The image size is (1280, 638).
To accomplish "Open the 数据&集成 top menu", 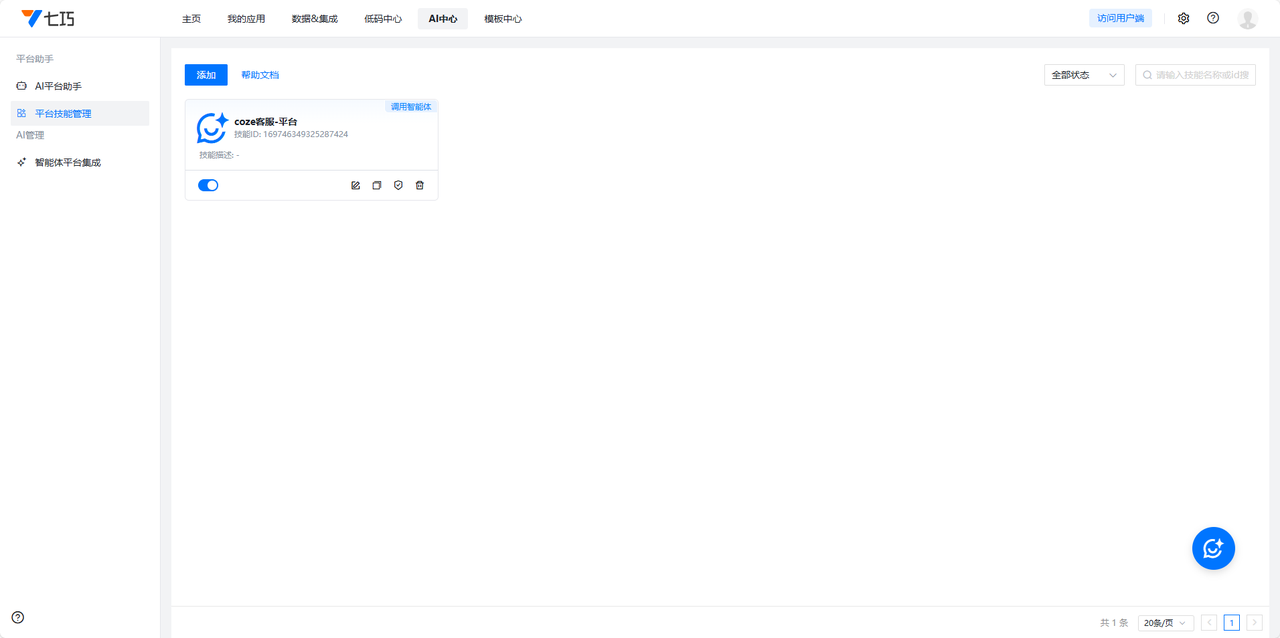I will click(x=314, y=19).
